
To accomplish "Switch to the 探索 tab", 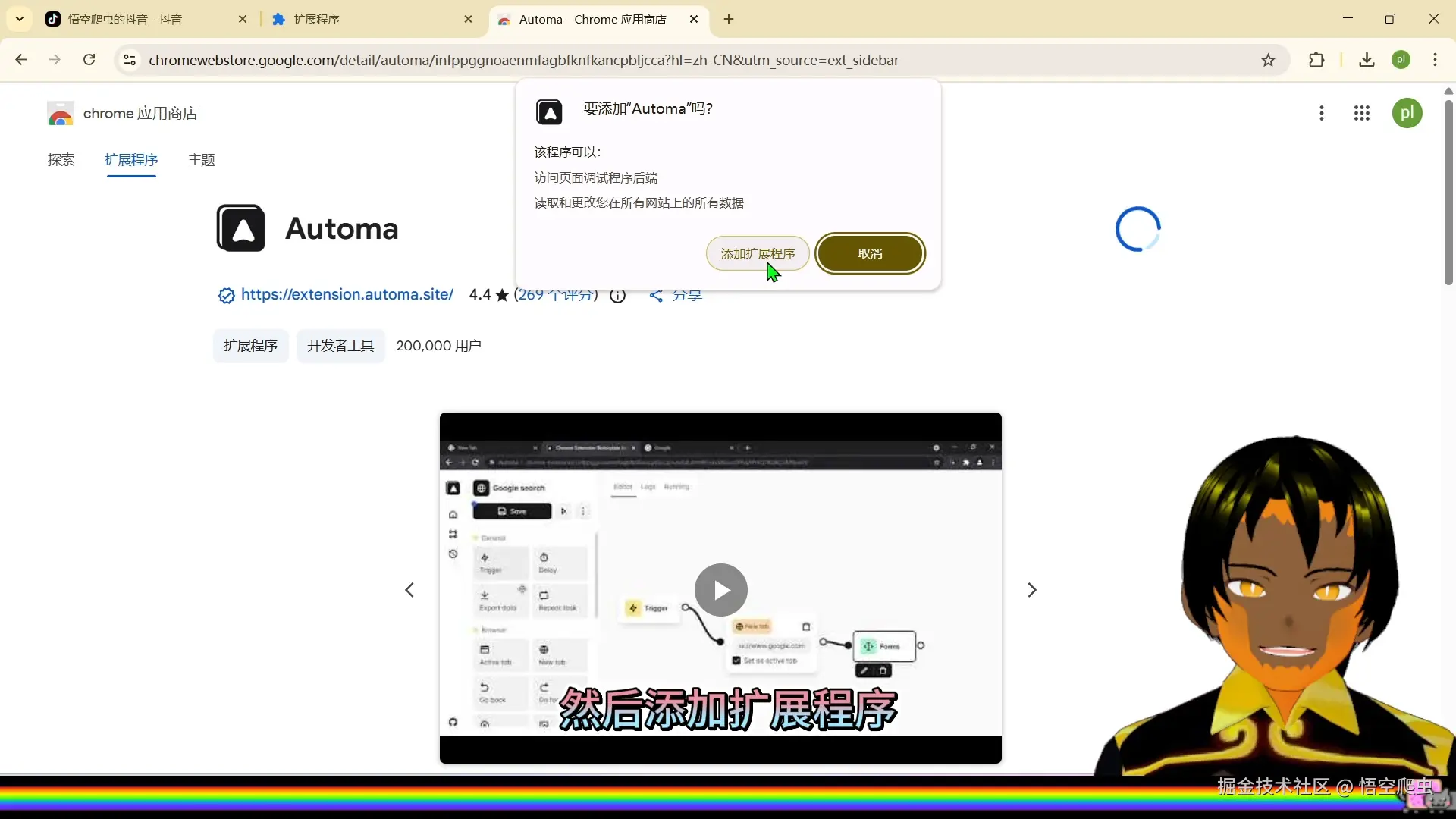I will pos(61,160).
